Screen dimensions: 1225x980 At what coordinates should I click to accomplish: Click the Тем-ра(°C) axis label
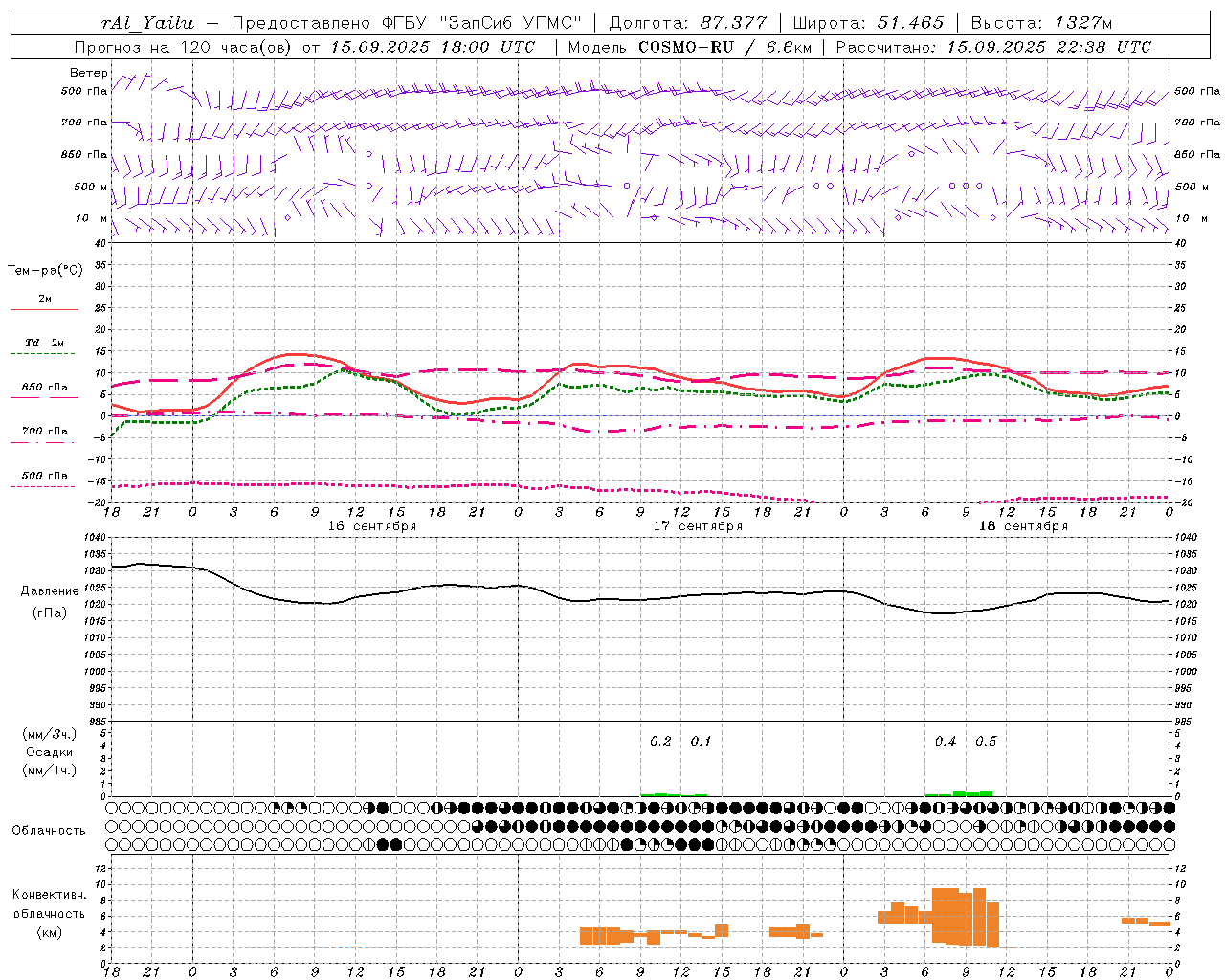45,271
